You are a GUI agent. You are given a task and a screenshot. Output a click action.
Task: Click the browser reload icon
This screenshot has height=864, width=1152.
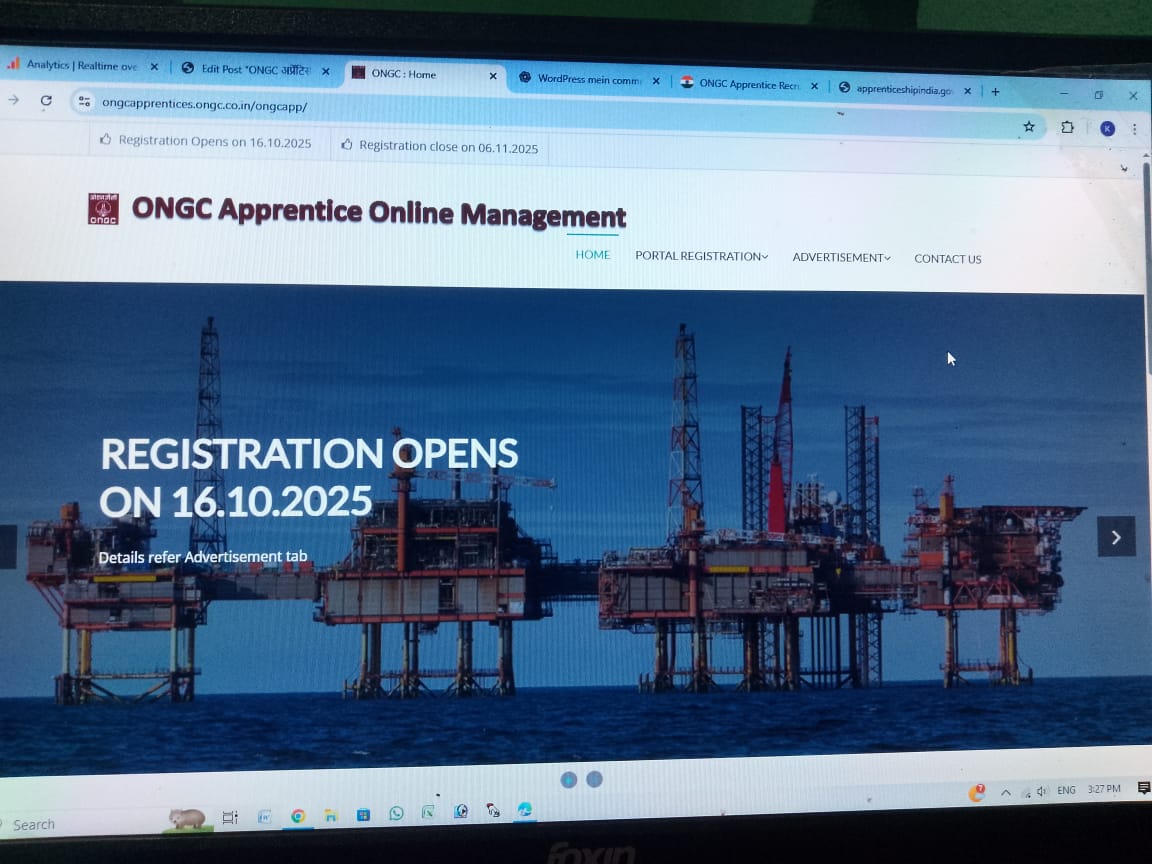click(x=46, y=100)
